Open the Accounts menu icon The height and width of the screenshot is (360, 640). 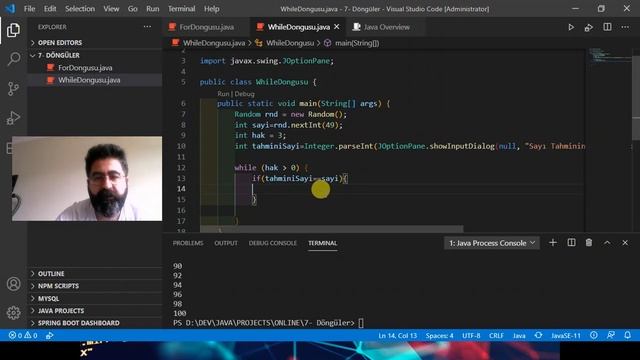(13, 284)
